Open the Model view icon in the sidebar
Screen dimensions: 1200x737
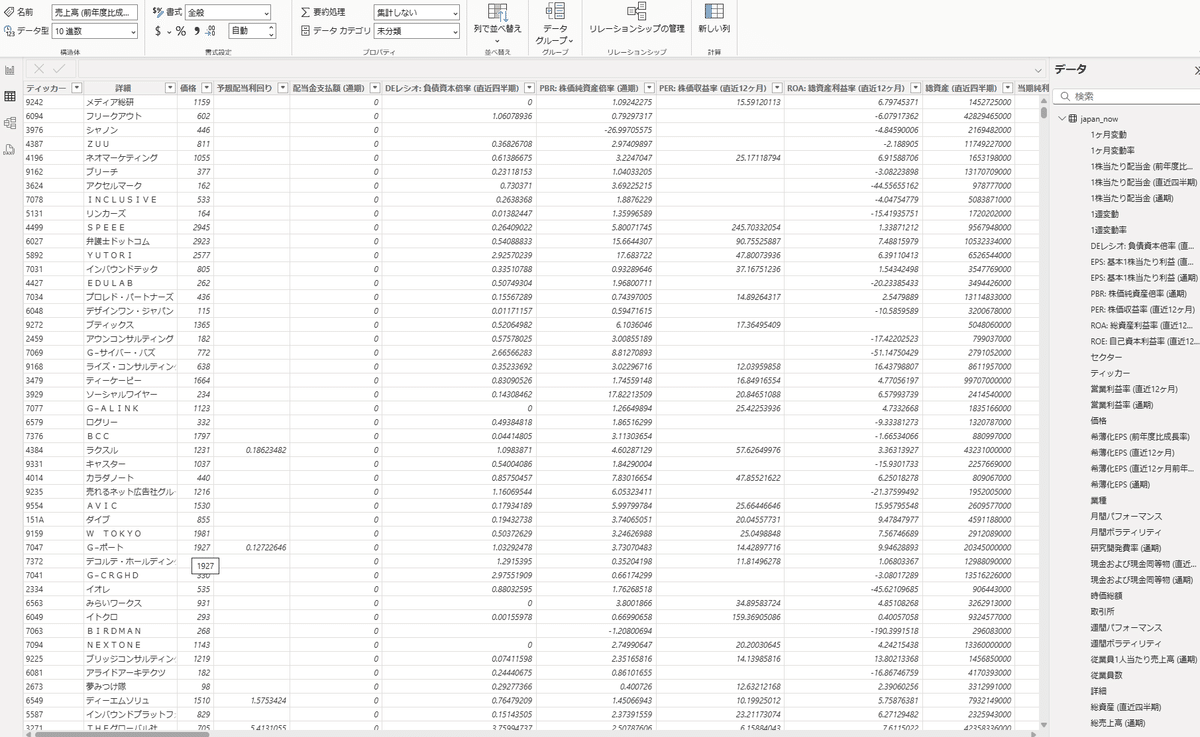point(10,123)
